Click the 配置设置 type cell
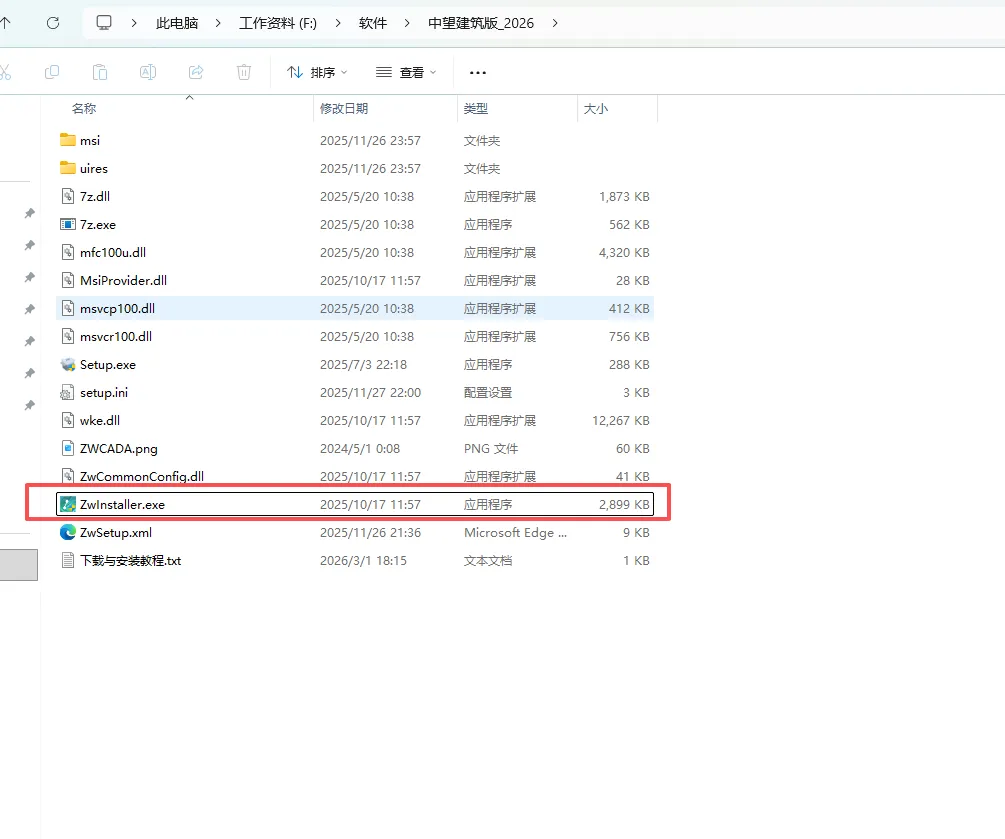 [x=488, y=392]
